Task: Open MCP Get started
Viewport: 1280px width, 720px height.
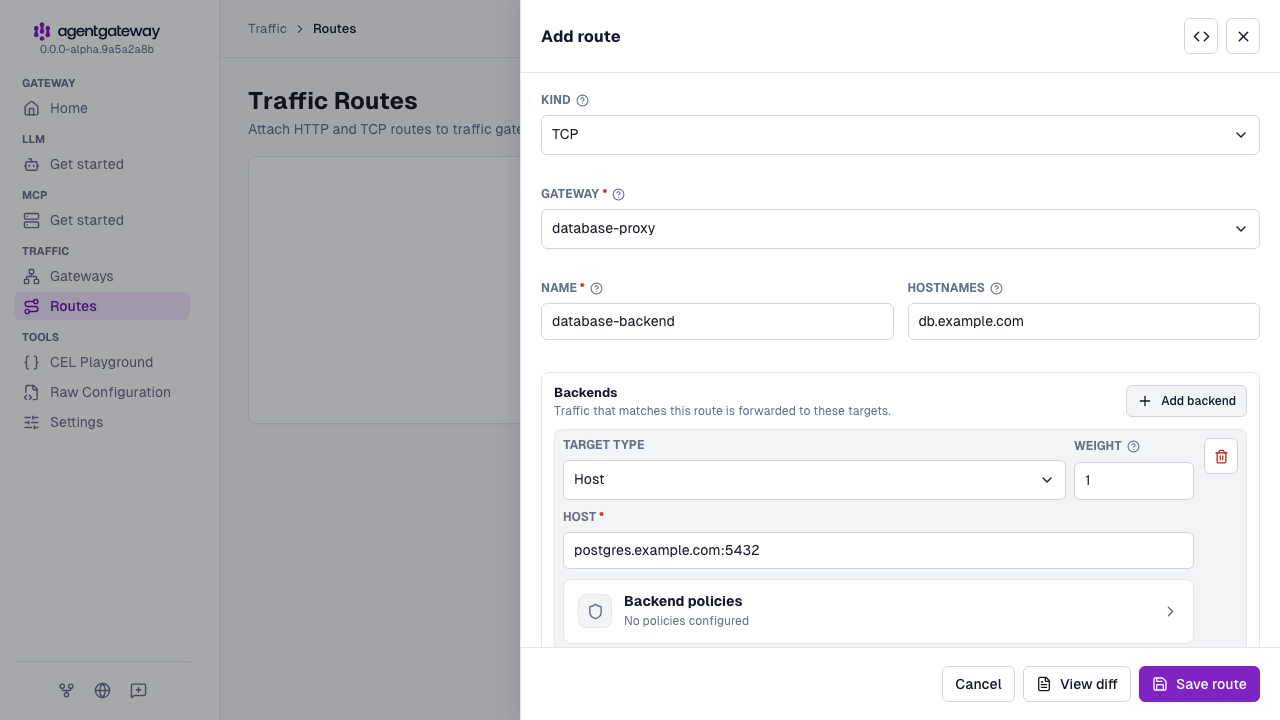Action: [x=102, y=220]
